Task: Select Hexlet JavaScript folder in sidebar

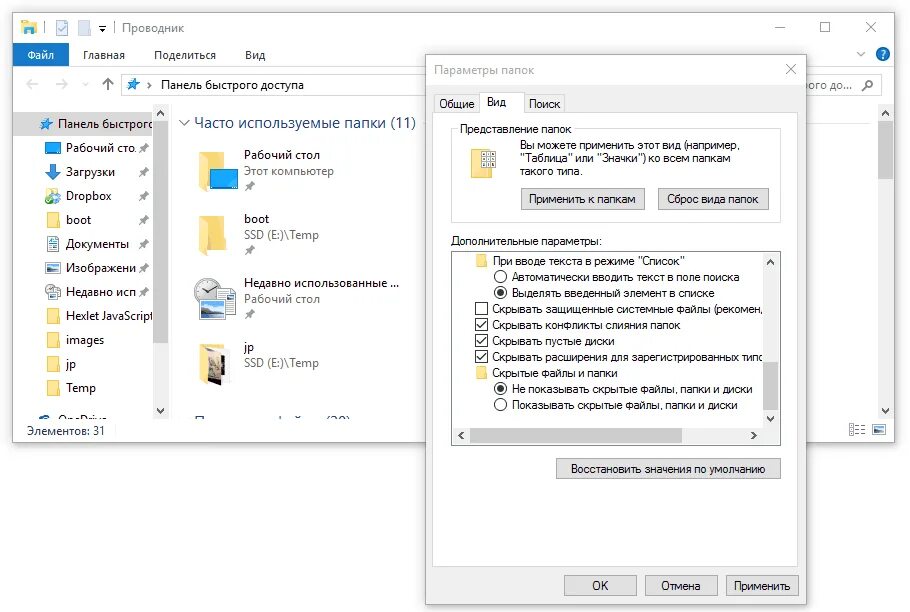Action: coord(99,316)
